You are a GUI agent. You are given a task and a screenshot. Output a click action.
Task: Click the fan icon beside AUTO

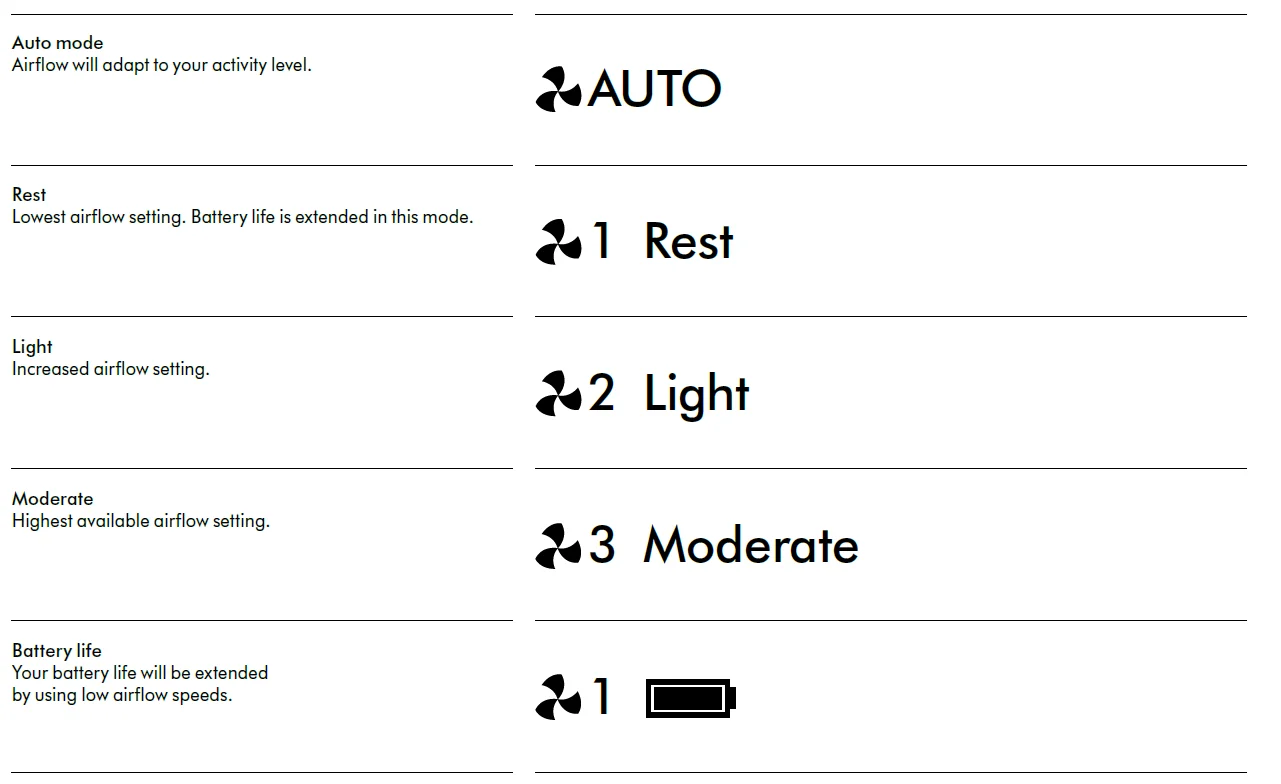click(x=558, y=89)
